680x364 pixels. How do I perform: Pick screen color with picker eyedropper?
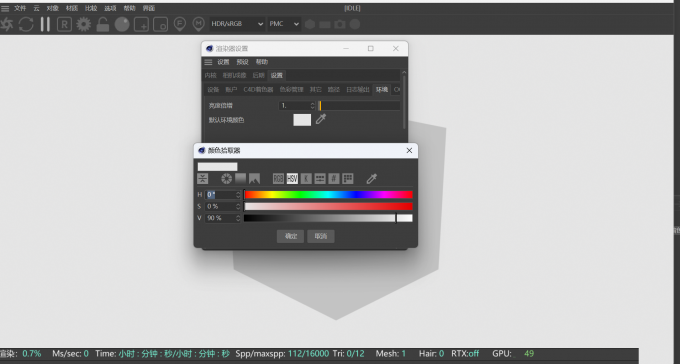[x=372, y=178]
